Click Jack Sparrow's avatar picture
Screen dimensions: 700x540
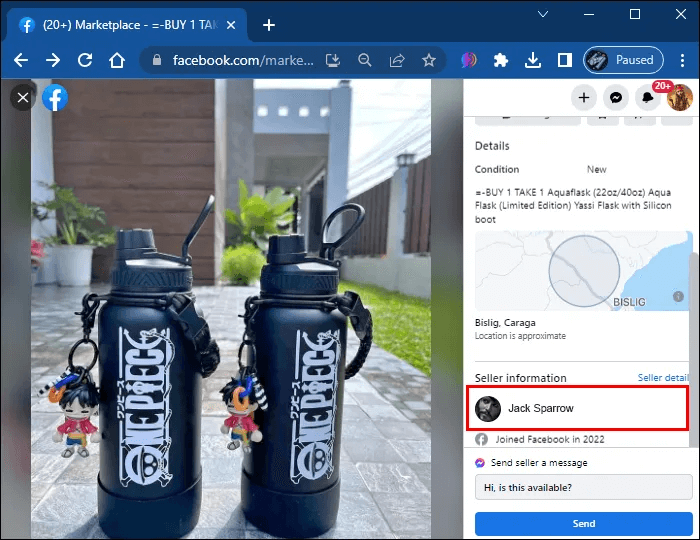[x=488, y=408]
